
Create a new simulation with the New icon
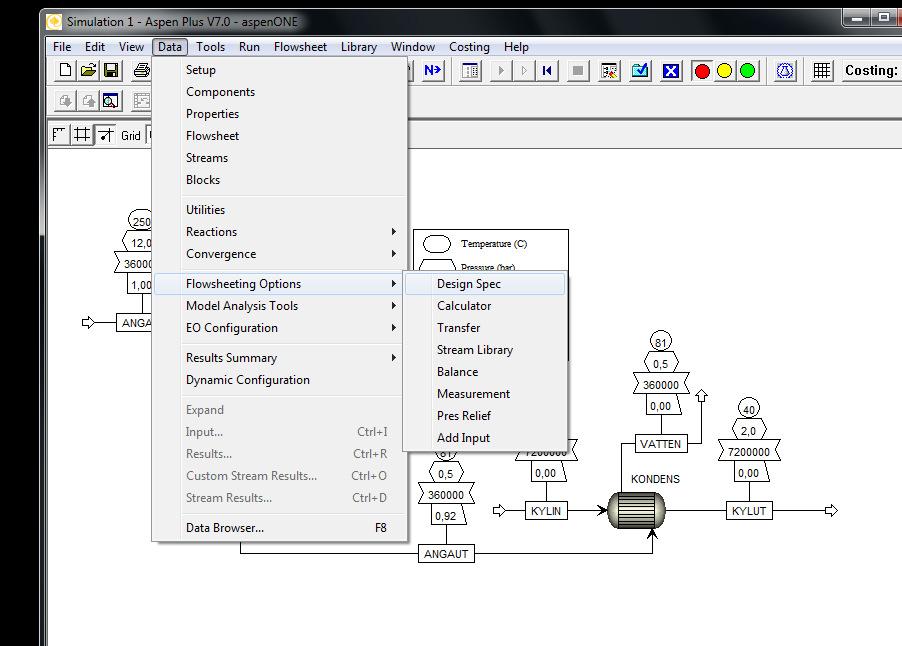66,70
